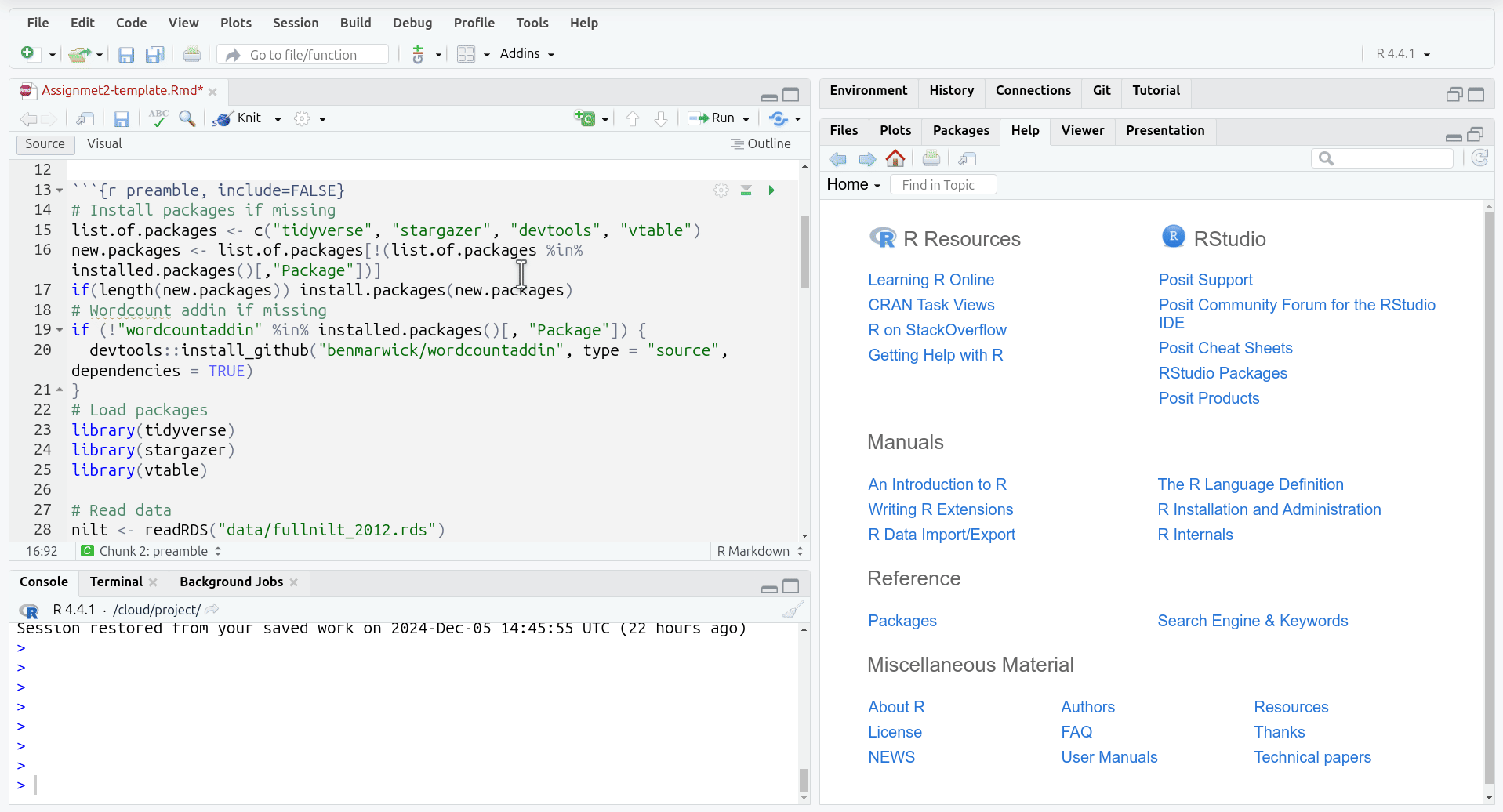
Task: Click the publish document icon
Action: (778, 118)
